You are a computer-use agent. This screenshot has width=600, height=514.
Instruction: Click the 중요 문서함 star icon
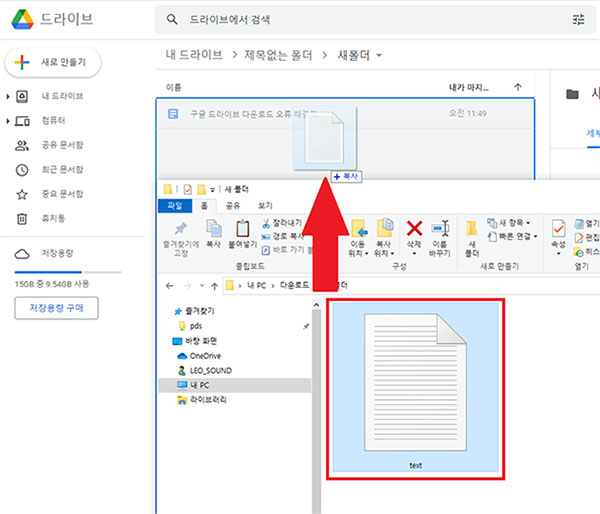22,194
